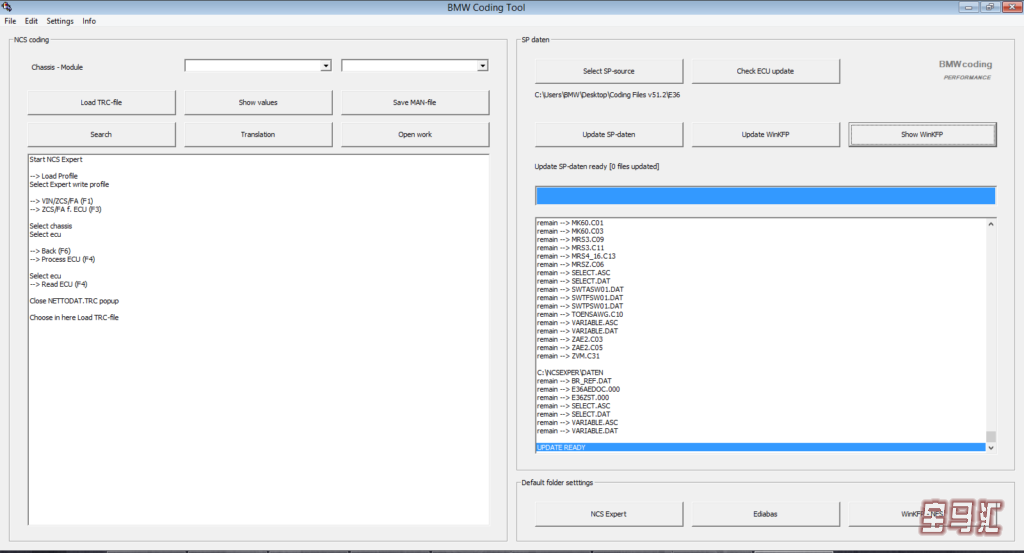
Task: Click scroll up arrow in update log
Action: tap(991, 224)
